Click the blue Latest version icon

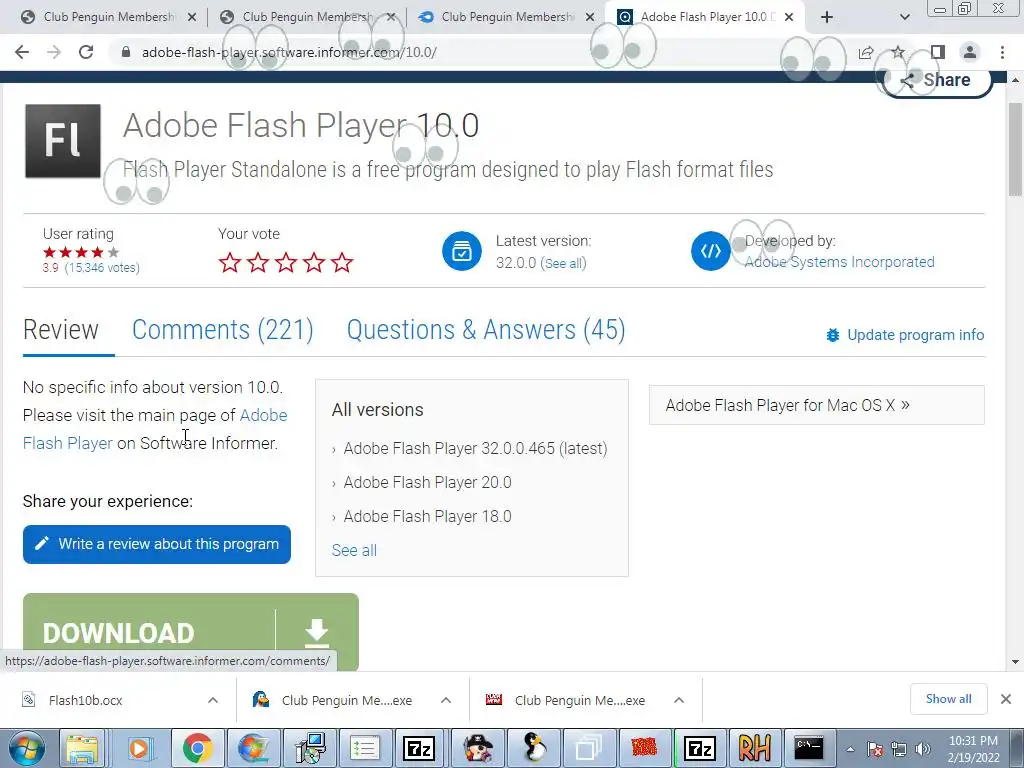tap(462, 251)
